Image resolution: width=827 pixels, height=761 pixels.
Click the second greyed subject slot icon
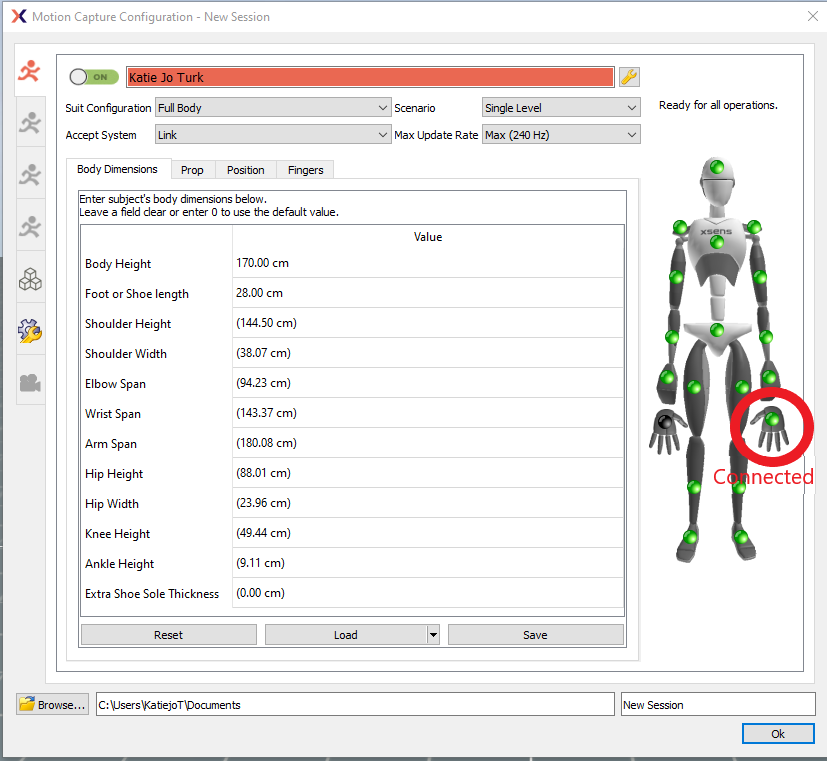(29, 122)
